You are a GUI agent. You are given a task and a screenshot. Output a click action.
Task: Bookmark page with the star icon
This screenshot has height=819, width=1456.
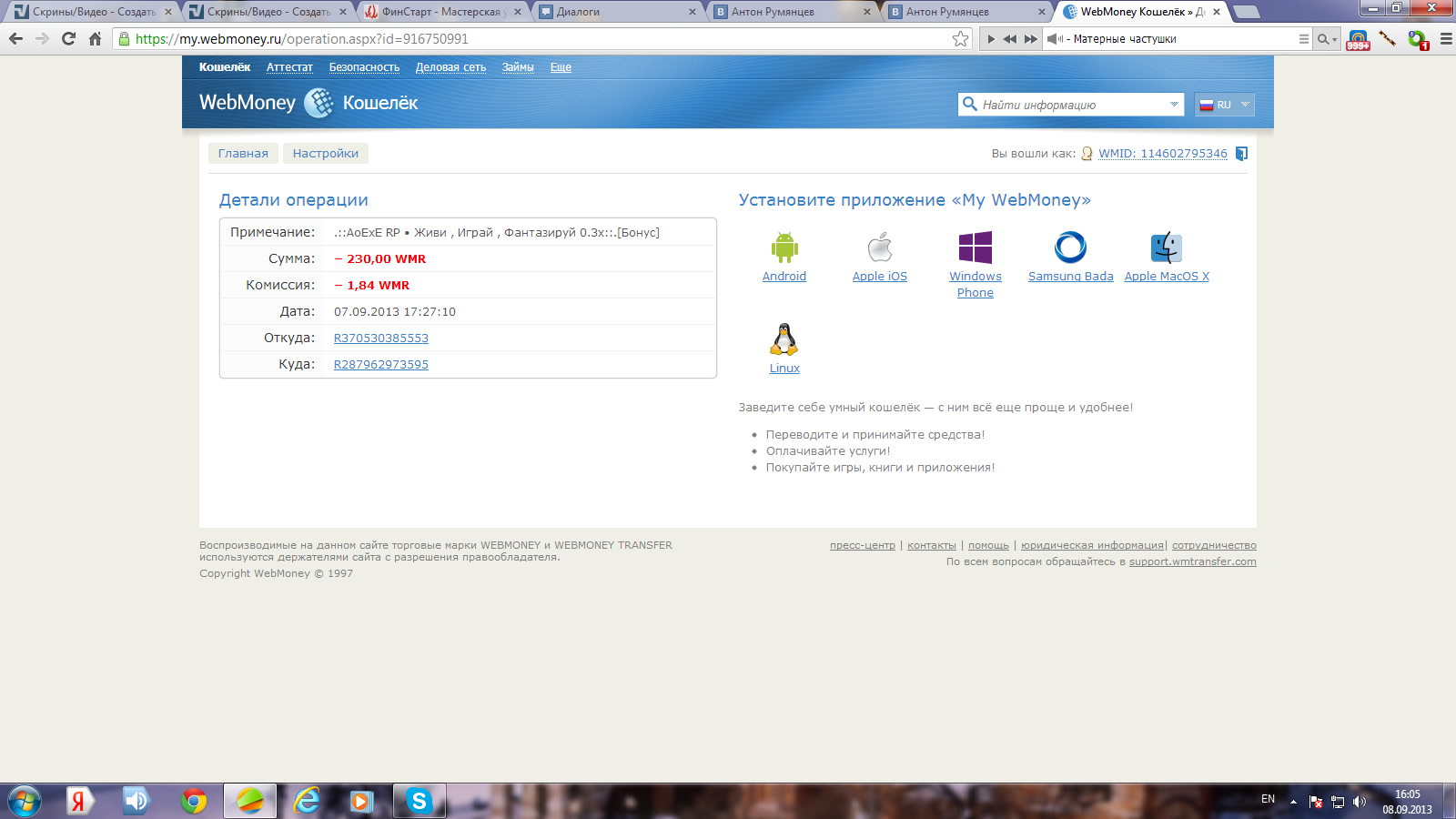coord(960,39)
